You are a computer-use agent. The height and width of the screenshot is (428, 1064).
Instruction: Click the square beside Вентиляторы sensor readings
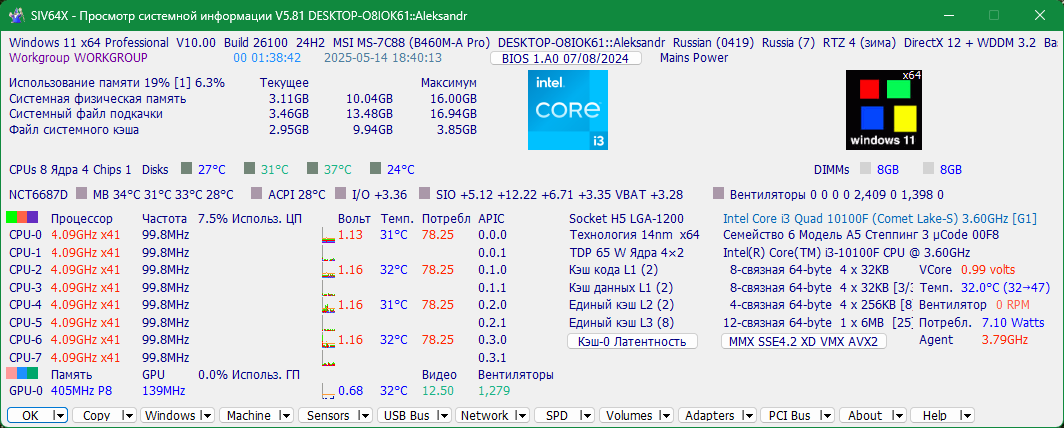coord(719,194)
